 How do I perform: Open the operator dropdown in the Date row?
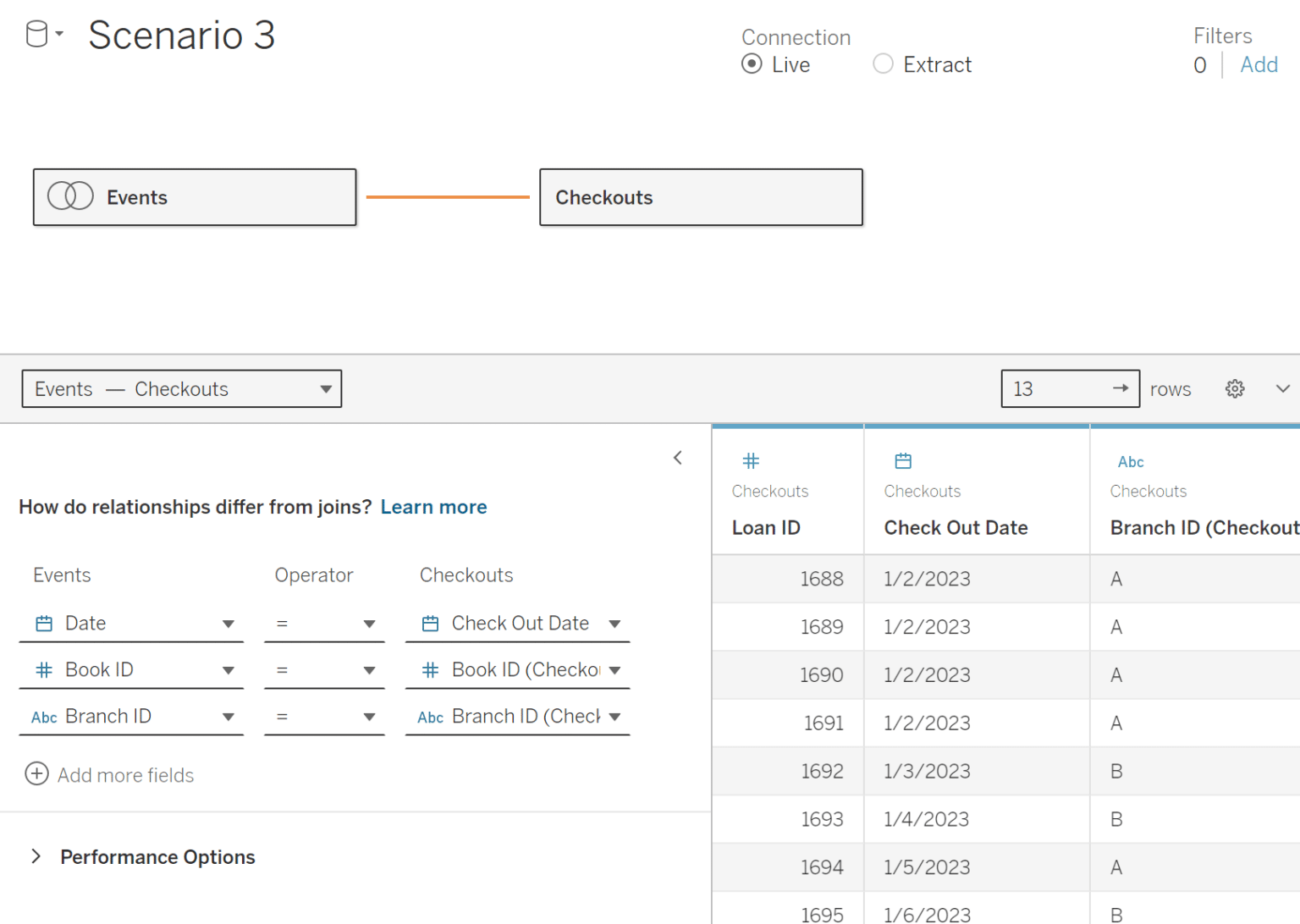(x=370, y=623)
